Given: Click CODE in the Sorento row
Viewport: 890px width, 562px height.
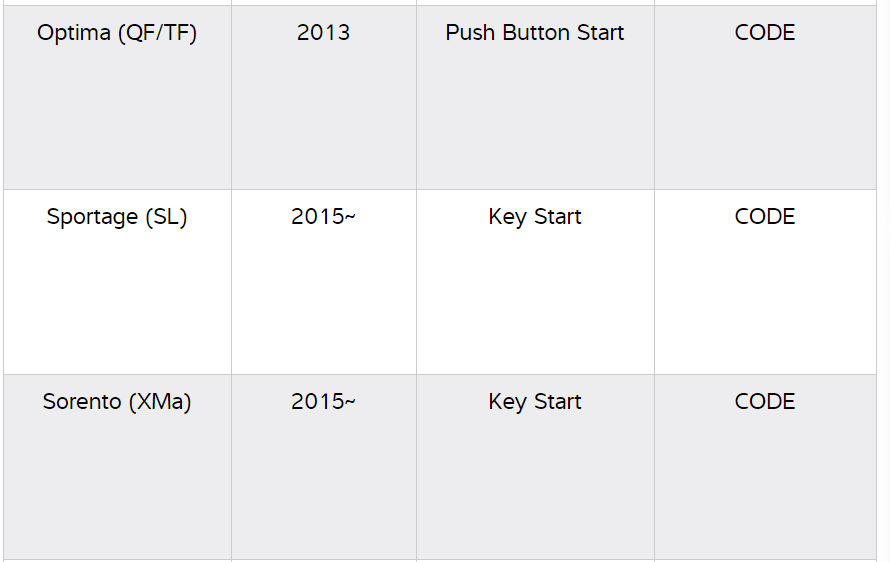Looking at the screenshot, I should tap(765, 402).
